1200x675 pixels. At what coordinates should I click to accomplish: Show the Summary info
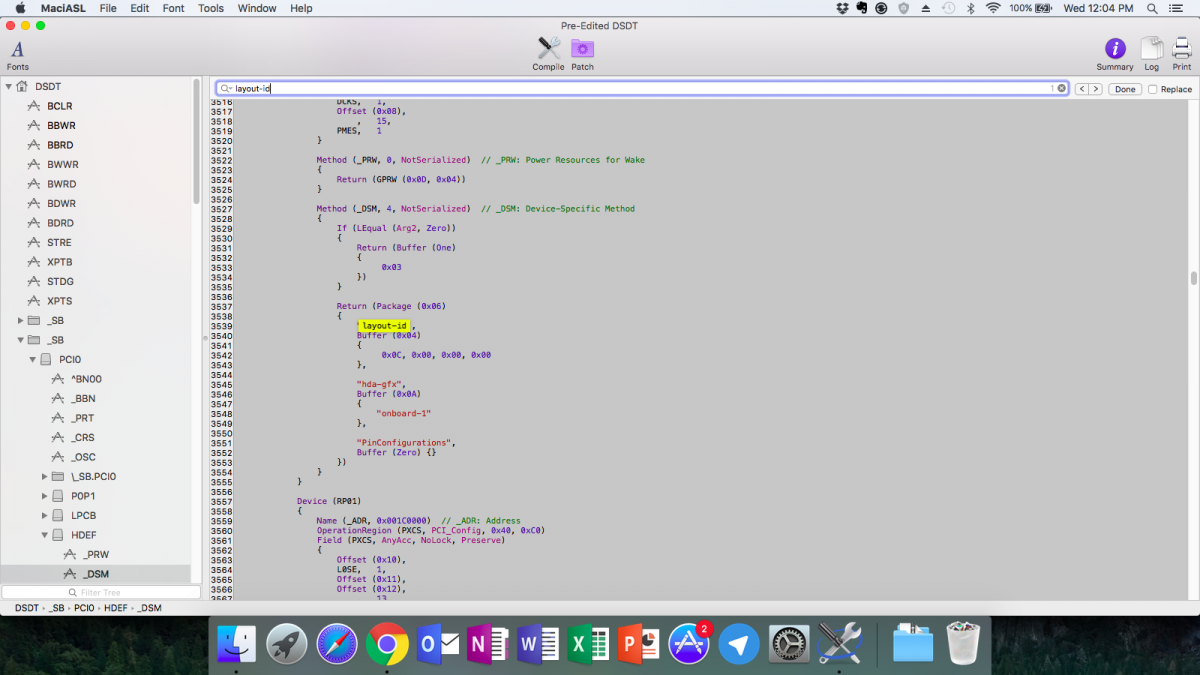click(1114, 49)
